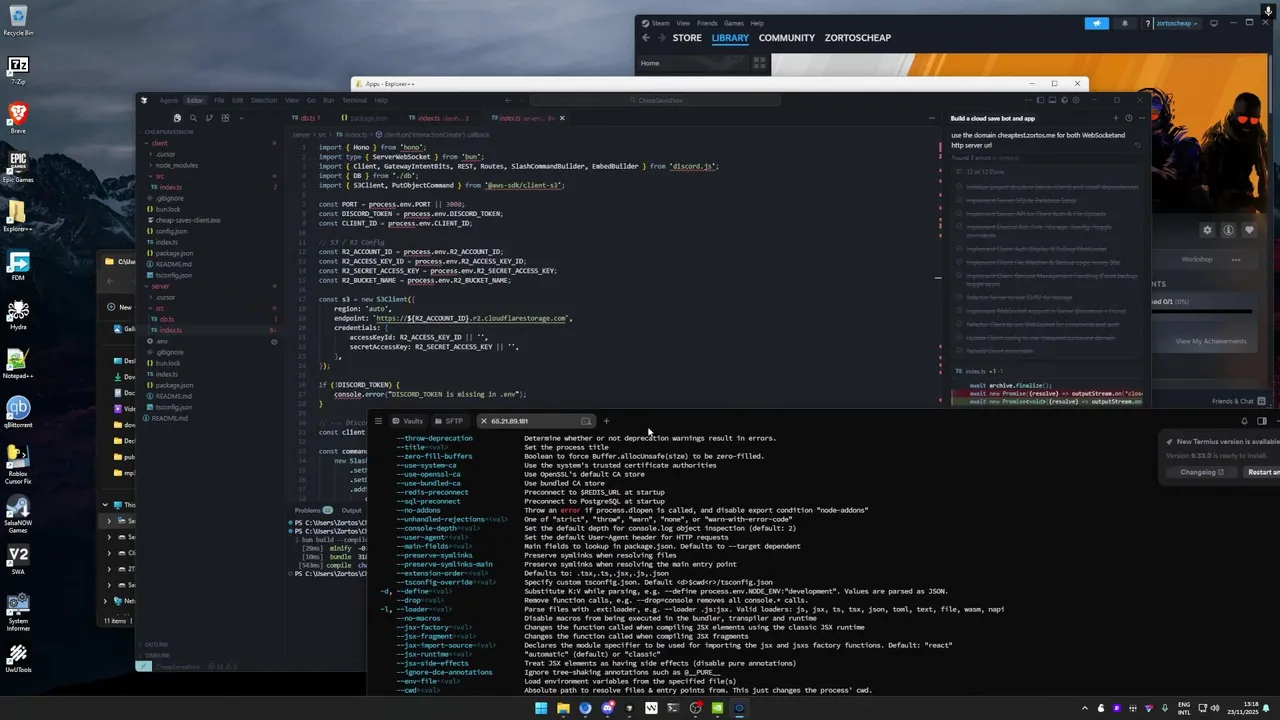Screen dimensions: 1280x720
Task: Click the Termius notification bell icon
Action: (x=1244, y=421)
